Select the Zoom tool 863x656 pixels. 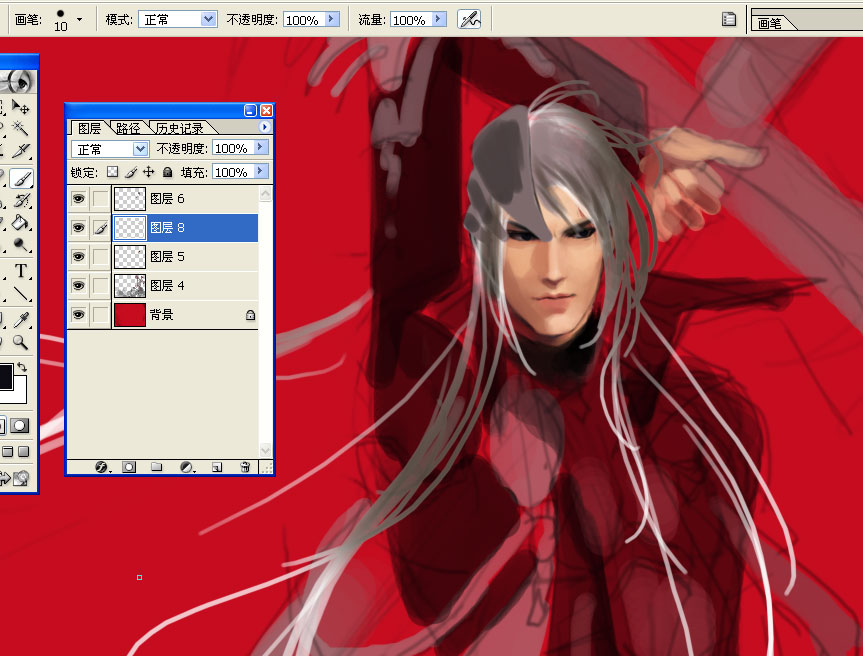tap(21, 342)
